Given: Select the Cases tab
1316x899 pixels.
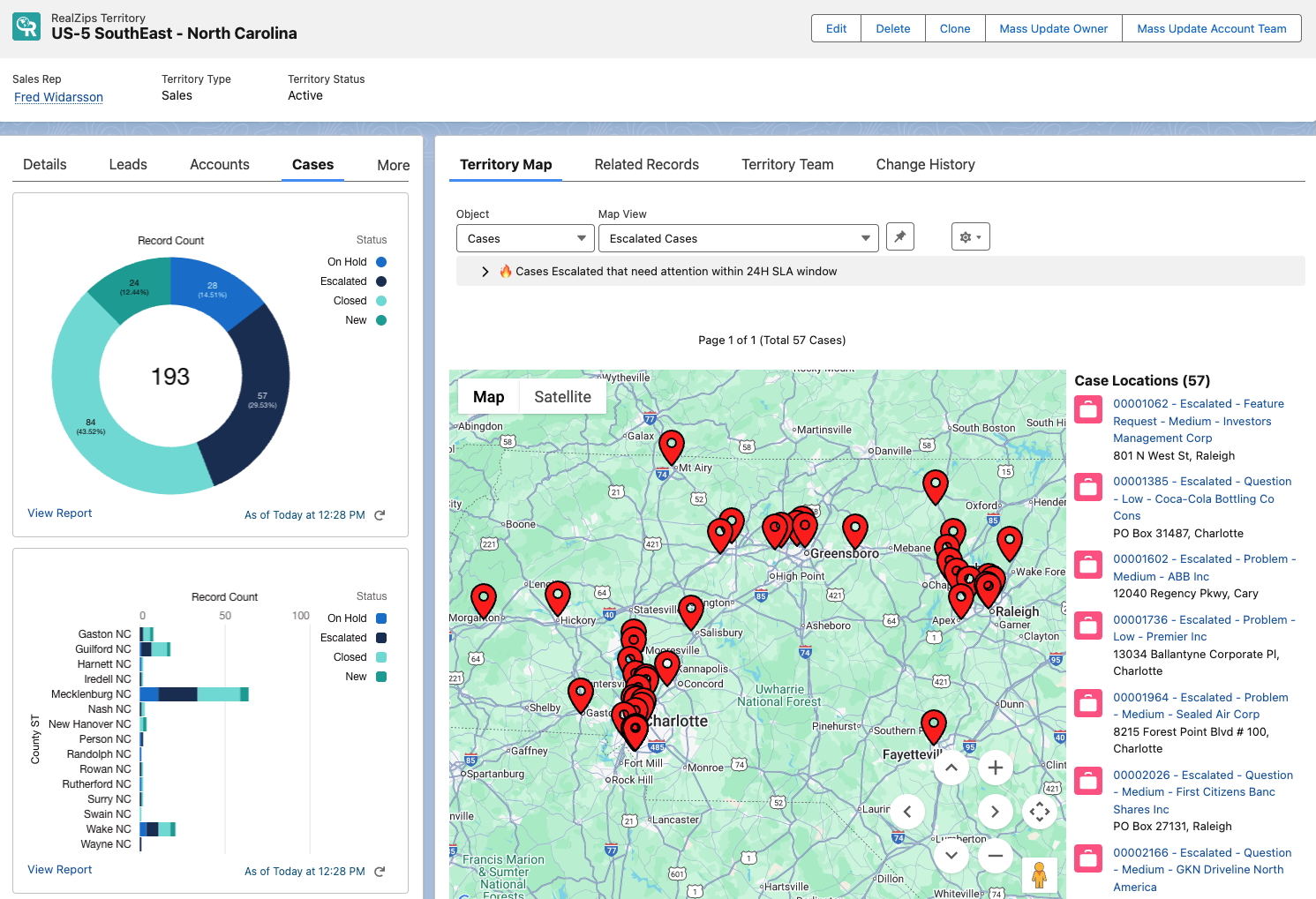Looking at the screenshot, I should (312, 164).
